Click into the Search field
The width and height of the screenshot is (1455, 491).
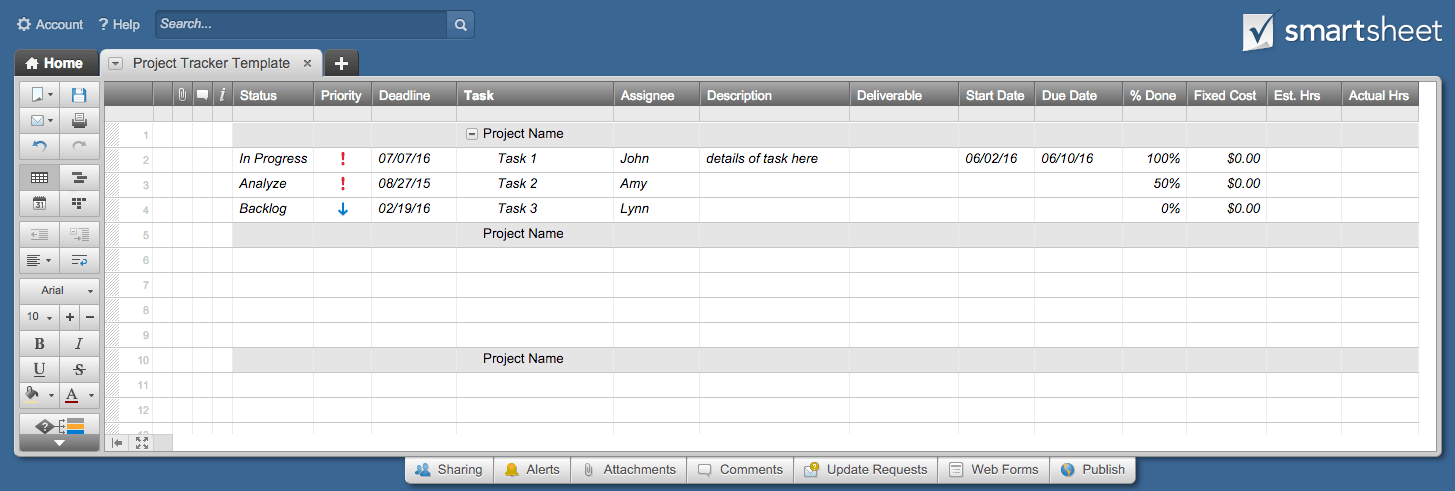pyautogui.click(x=300, y=24)
